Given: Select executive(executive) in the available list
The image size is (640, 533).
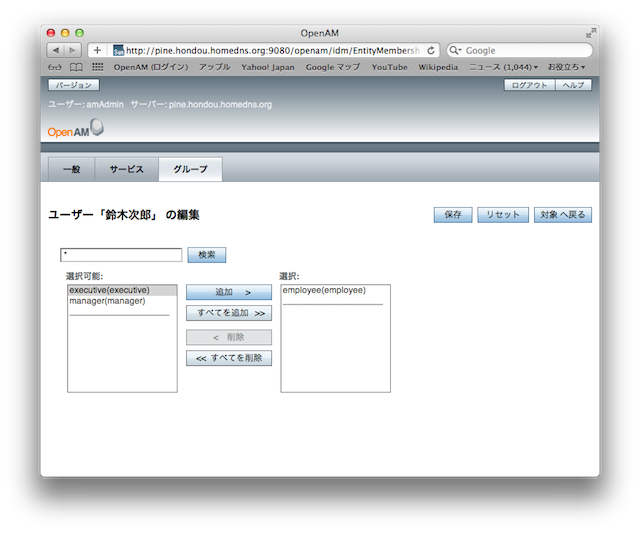Looking at the screenshot, I should point(109,290).
